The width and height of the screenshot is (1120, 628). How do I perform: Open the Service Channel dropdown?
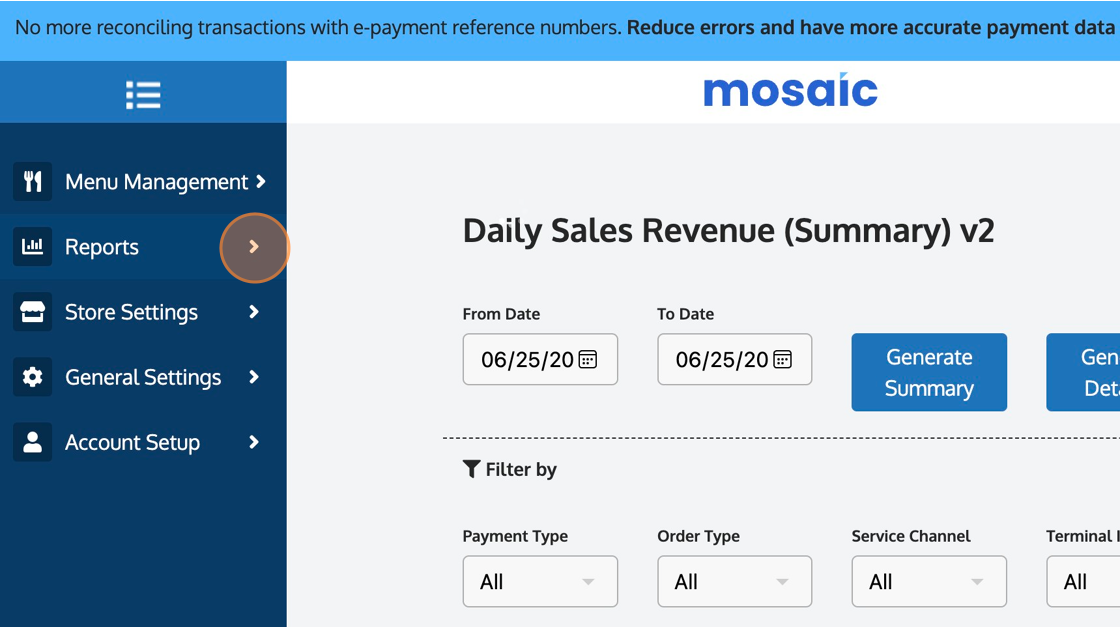pyautogui.click(x=928, y=581)
